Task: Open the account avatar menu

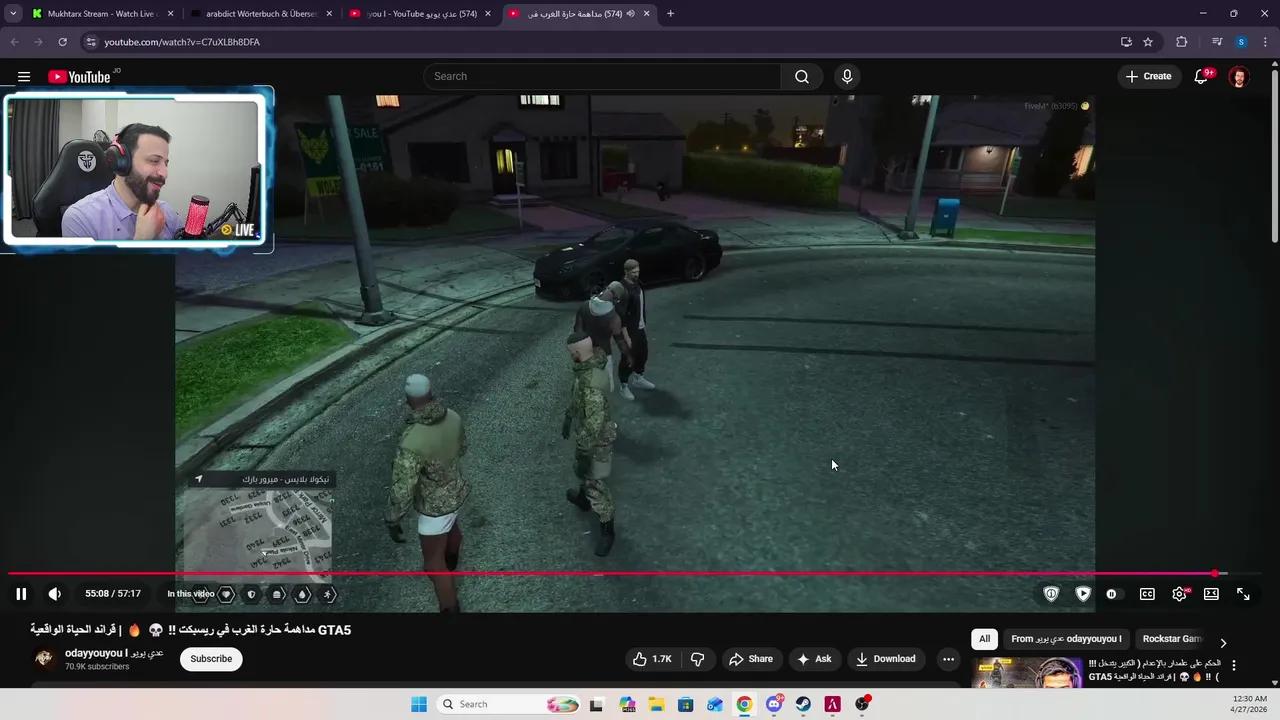Action: point(1238,77)
